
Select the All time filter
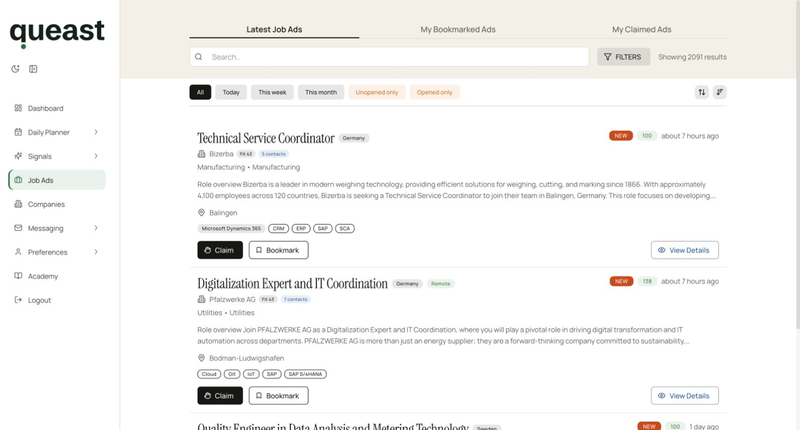tap(201, 92)
